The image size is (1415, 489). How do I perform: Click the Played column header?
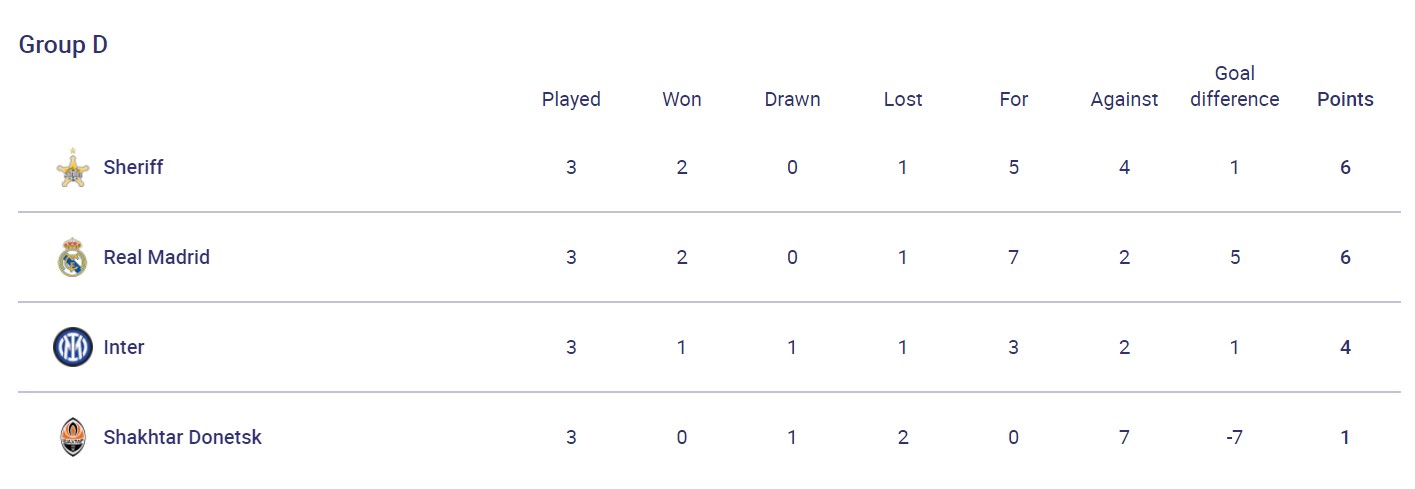(x=571, y=100)
